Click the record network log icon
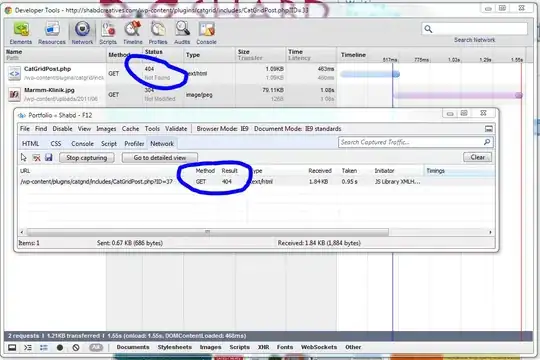Viewport: 540px width, 360px height. click(x=60, y=348)
